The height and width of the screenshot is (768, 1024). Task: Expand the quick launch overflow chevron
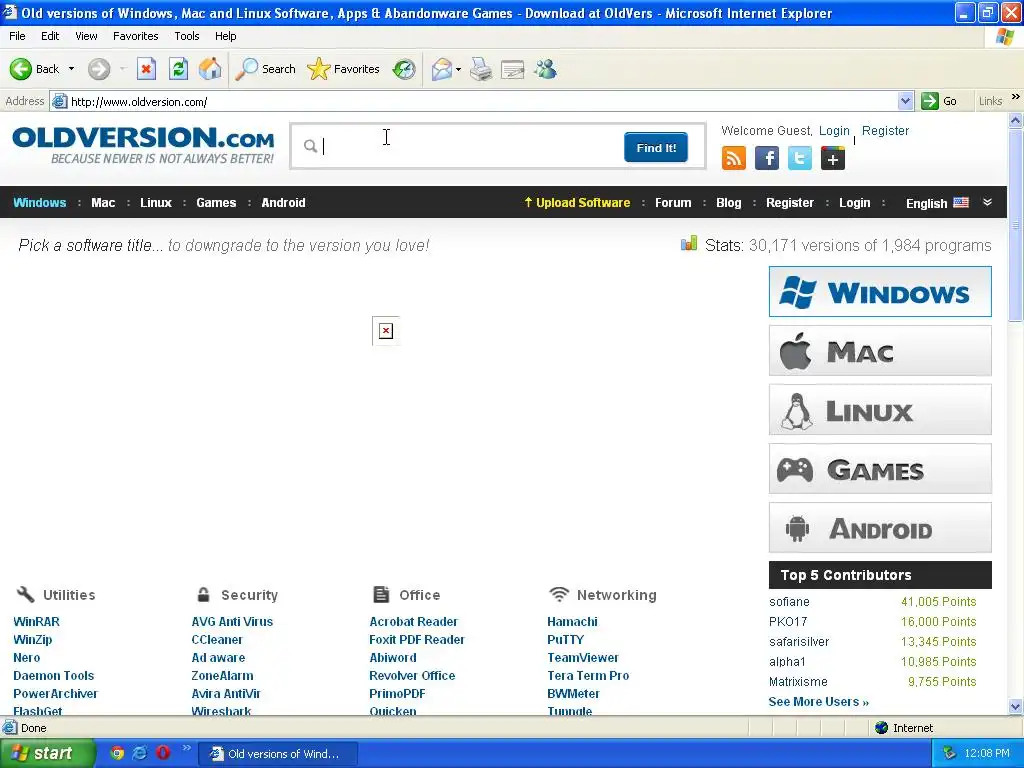(187, 748)
